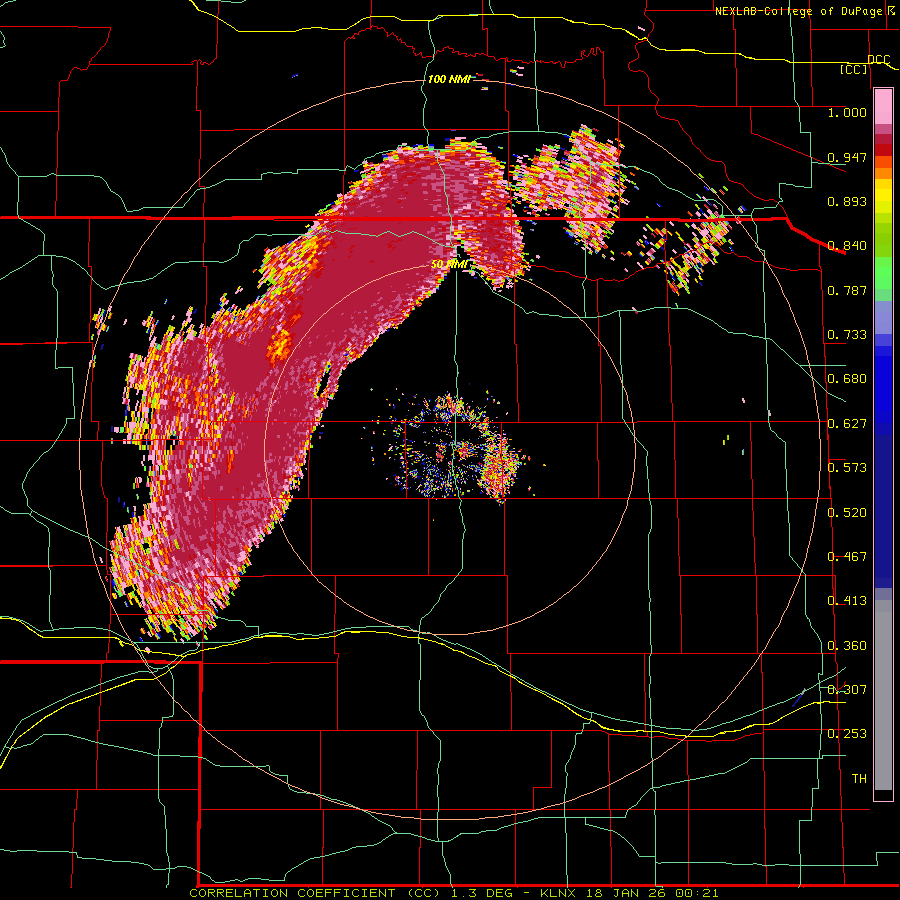
Task: Select the 0.520 color scale value
Action: pyautogui.click(x=847, y=512)
